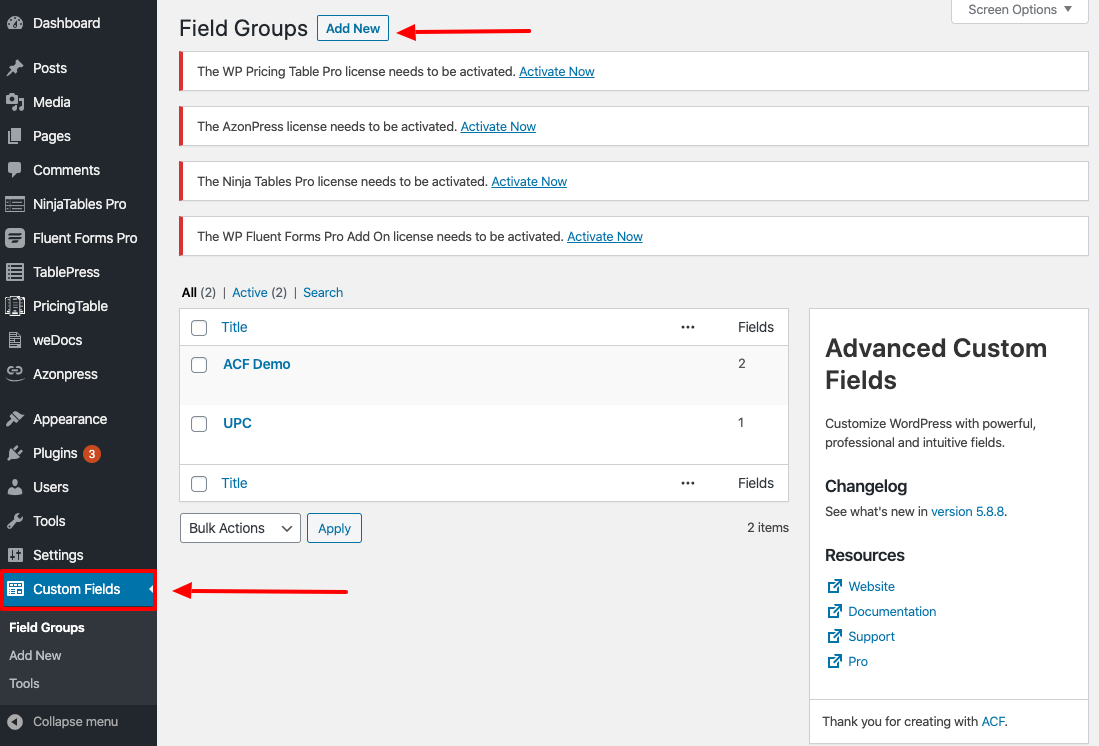Screen dimensions: 1099x746
Task: Click the Plugins plug icon
Action: tap(15, 453)
